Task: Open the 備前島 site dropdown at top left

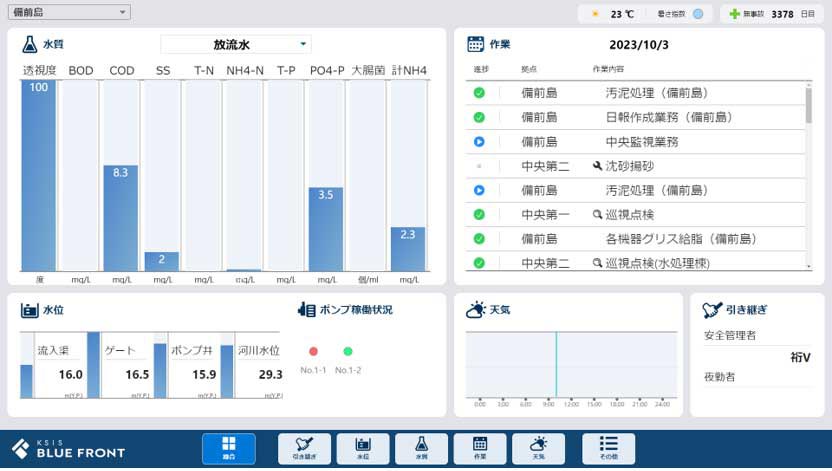Action: (68, 12)
